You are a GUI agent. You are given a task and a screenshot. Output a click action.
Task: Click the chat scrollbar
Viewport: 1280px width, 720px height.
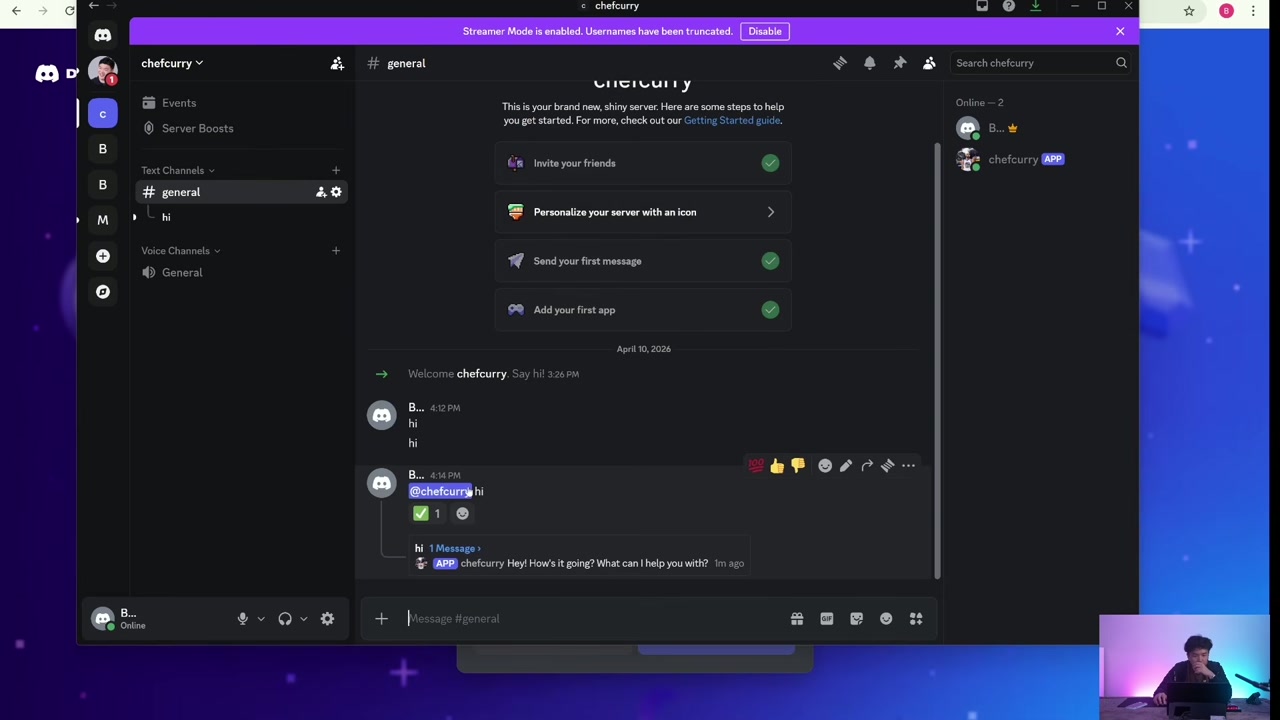click(937, 360)
